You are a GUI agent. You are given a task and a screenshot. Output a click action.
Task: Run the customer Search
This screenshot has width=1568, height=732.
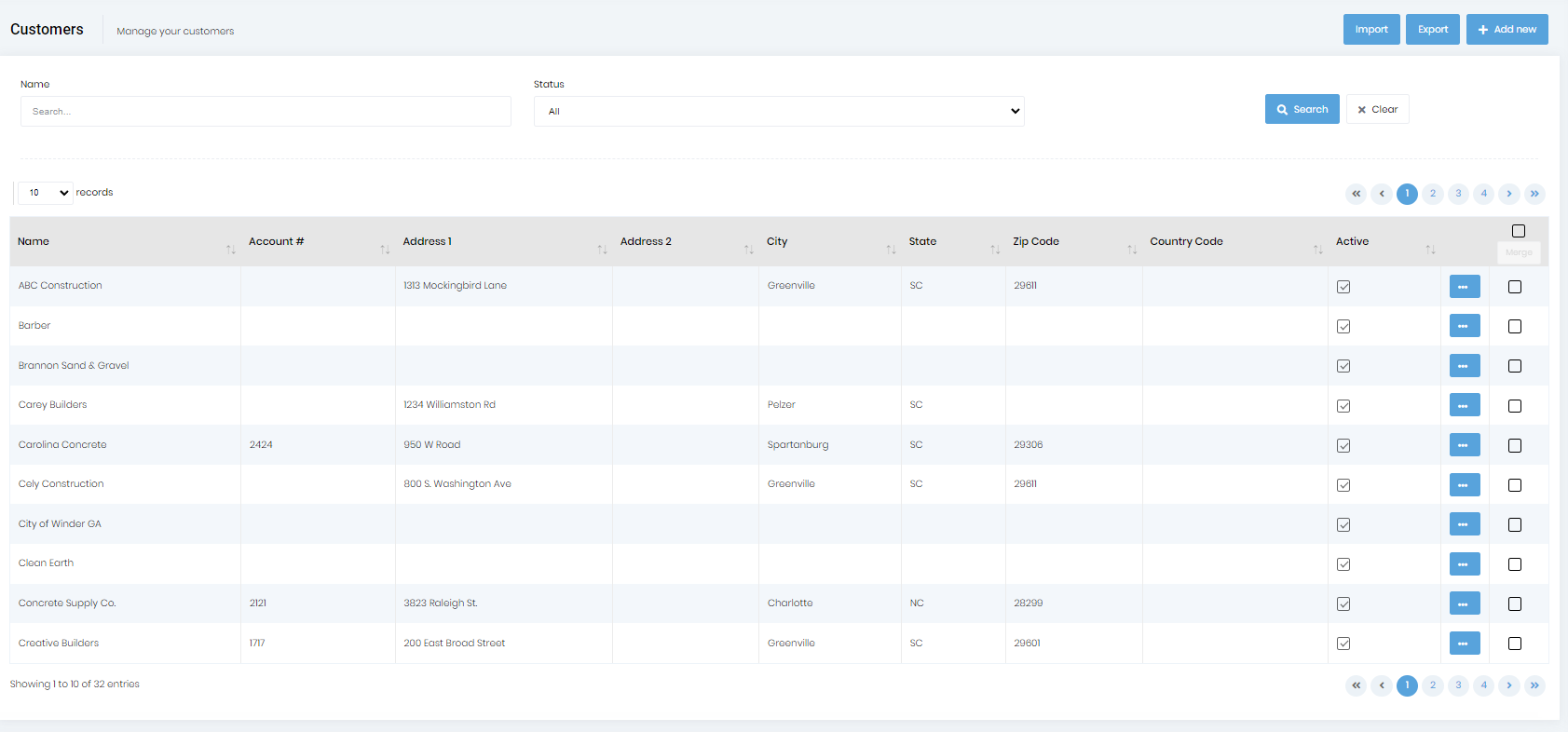(x=1302, y=109)
